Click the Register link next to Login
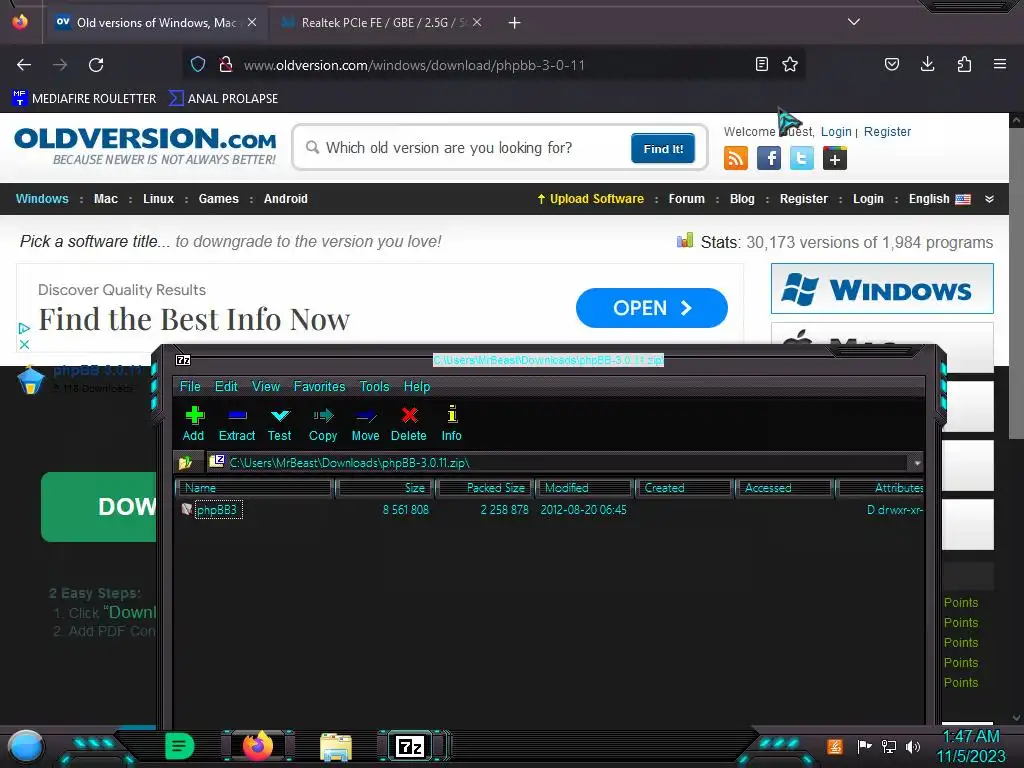The width and height of the screenshot is (1024, 768). tap(887, 131)
